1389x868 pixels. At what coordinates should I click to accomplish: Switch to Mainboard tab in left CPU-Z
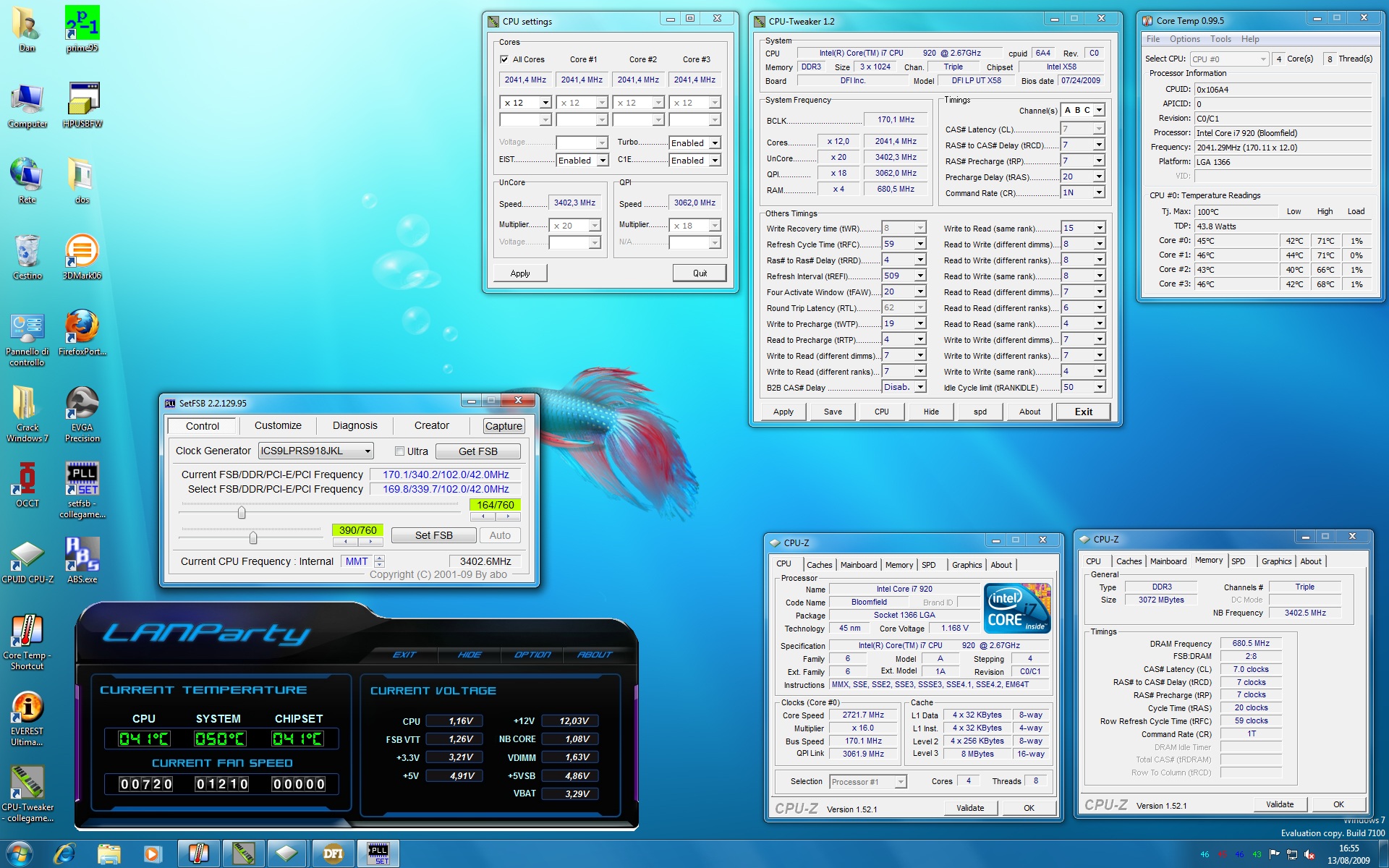click(859, 565)
